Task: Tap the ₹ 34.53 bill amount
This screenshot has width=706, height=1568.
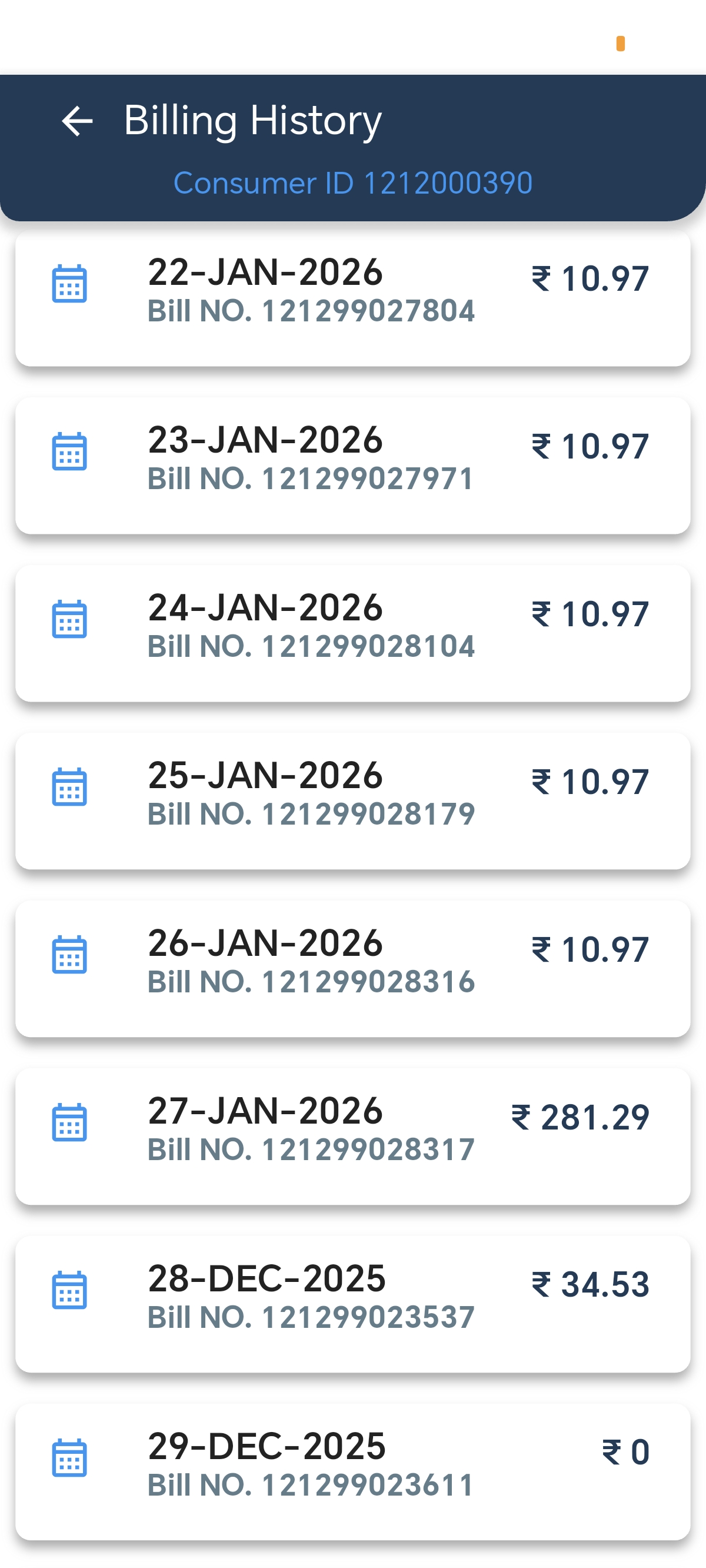Action: [x=590, y=1285]
